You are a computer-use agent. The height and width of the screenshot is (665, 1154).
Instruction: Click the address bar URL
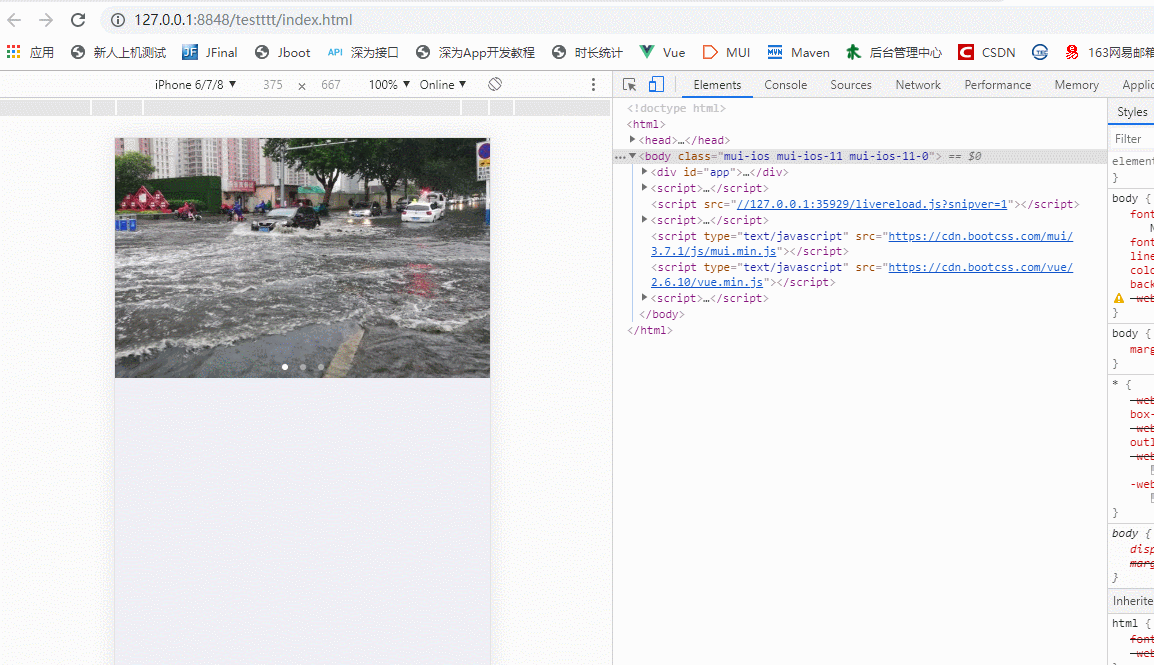pyautogui.click(x=244, y=20)
